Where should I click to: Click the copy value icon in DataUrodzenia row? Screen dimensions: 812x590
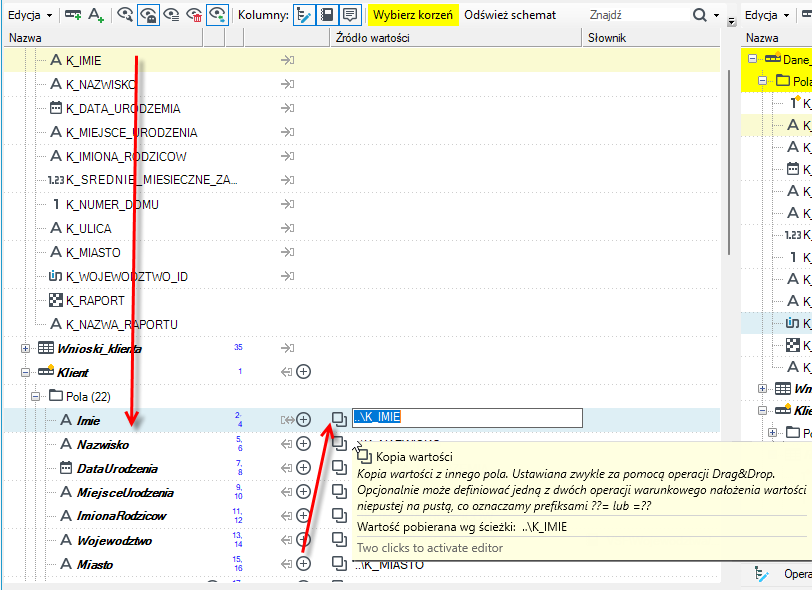coord(339,467)
